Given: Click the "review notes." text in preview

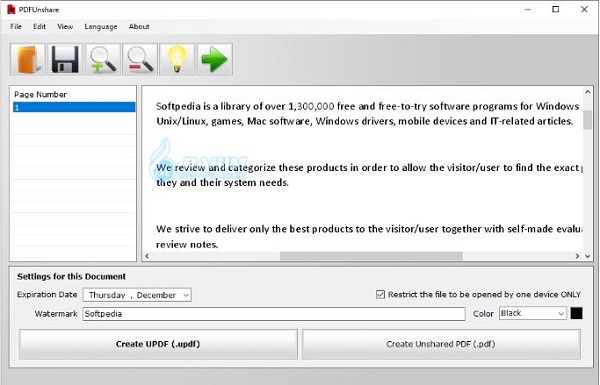Looking at the screenshot, I should (x=187, y=245).
